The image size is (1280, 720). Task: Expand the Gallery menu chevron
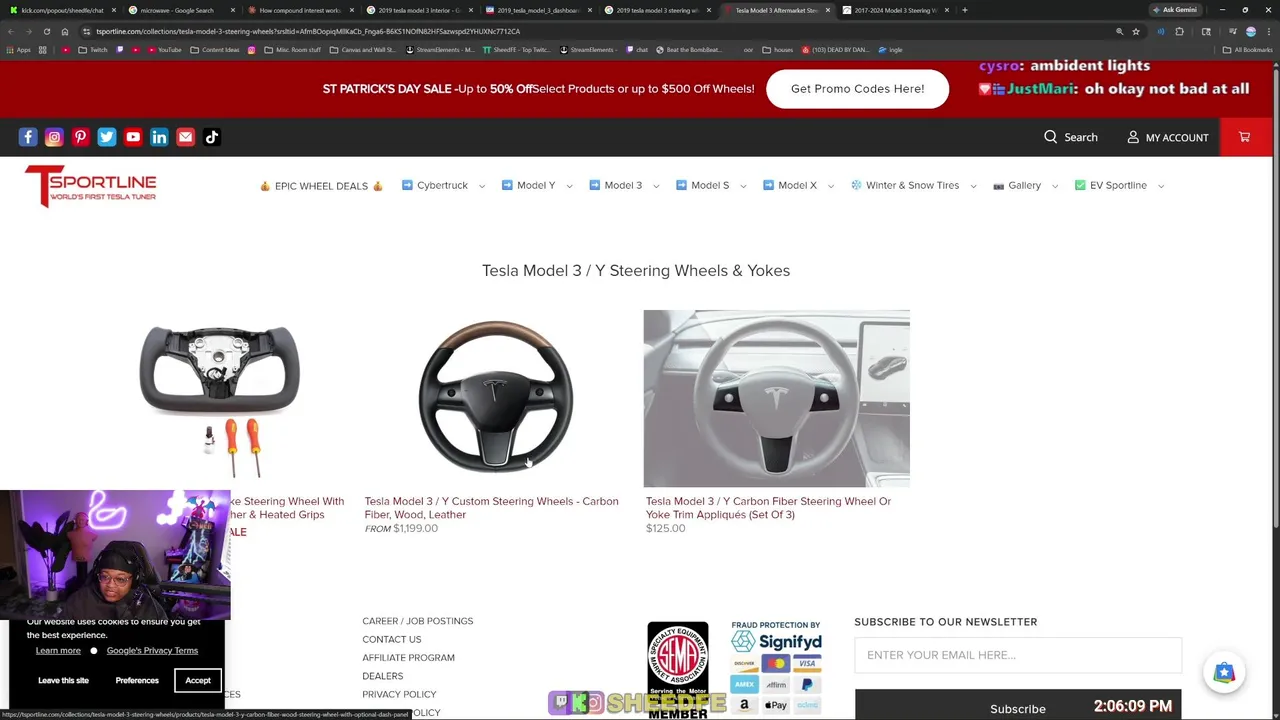(1055, 186)
